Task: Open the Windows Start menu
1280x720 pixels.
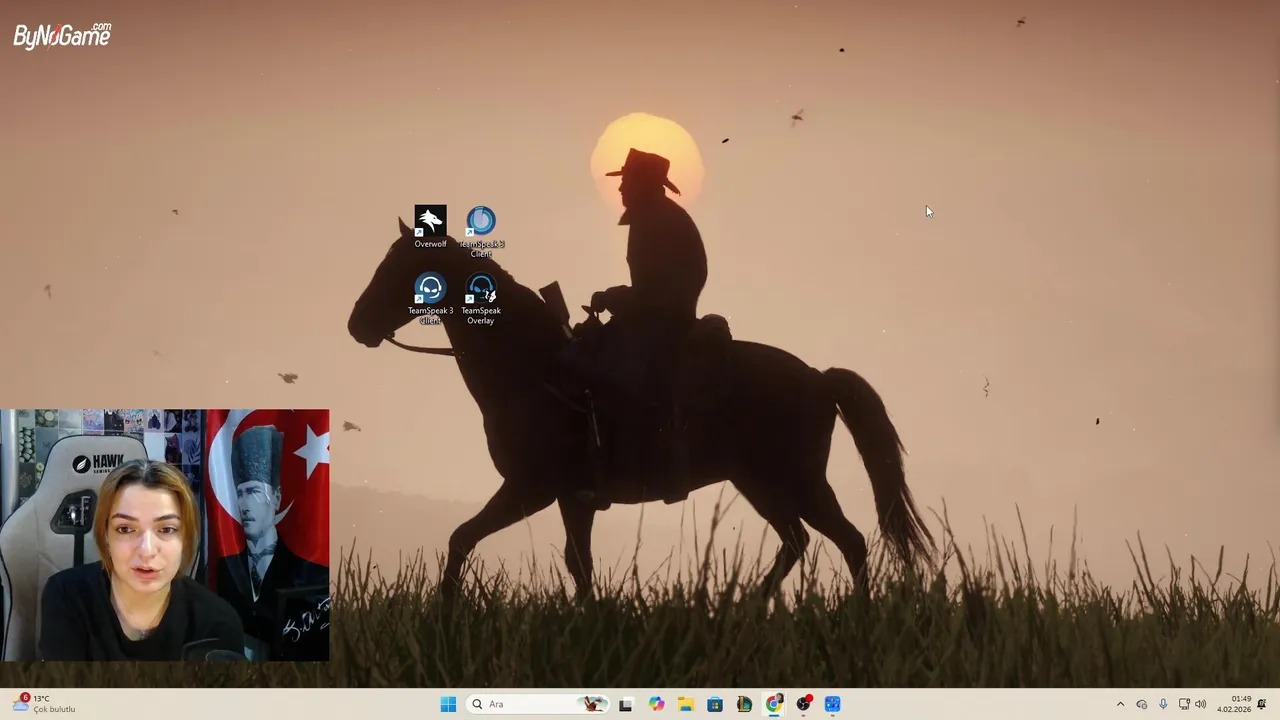Action: coord(448,704)
